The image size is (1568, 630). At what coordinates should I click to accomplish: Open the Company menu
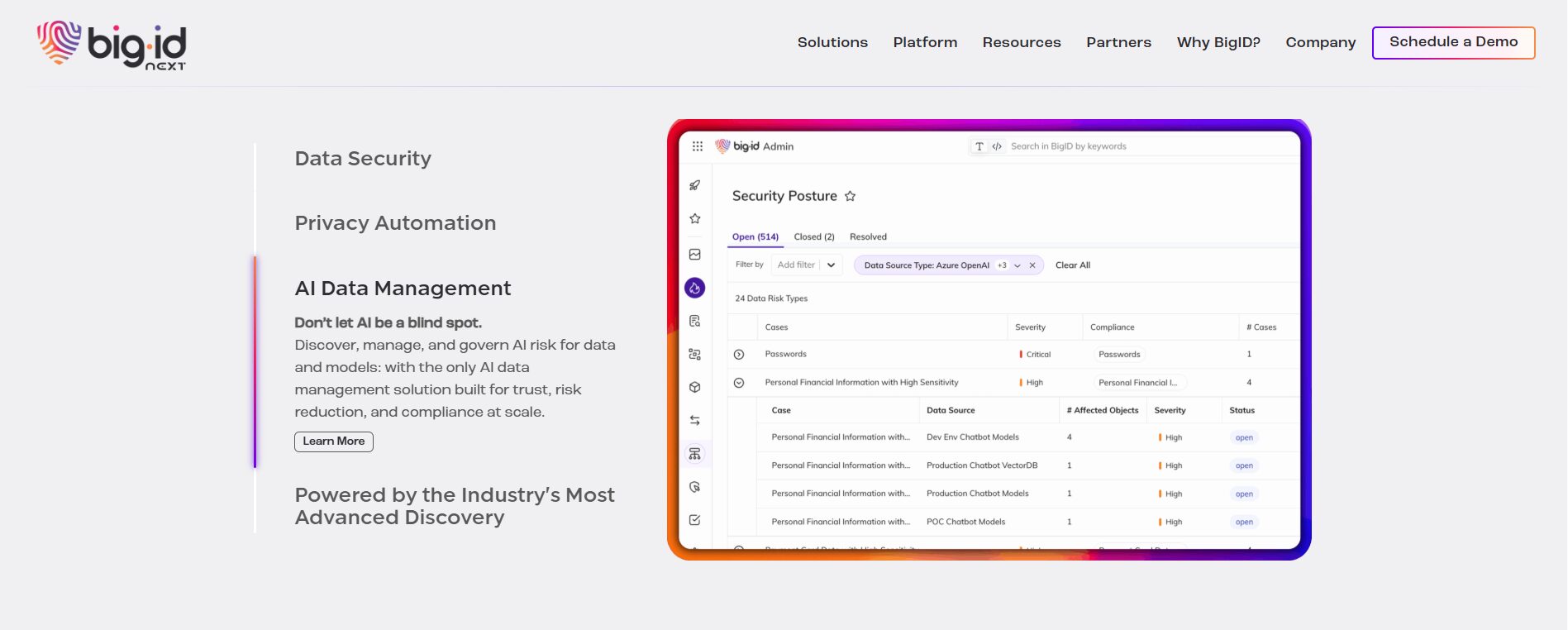pos(1321,42)
